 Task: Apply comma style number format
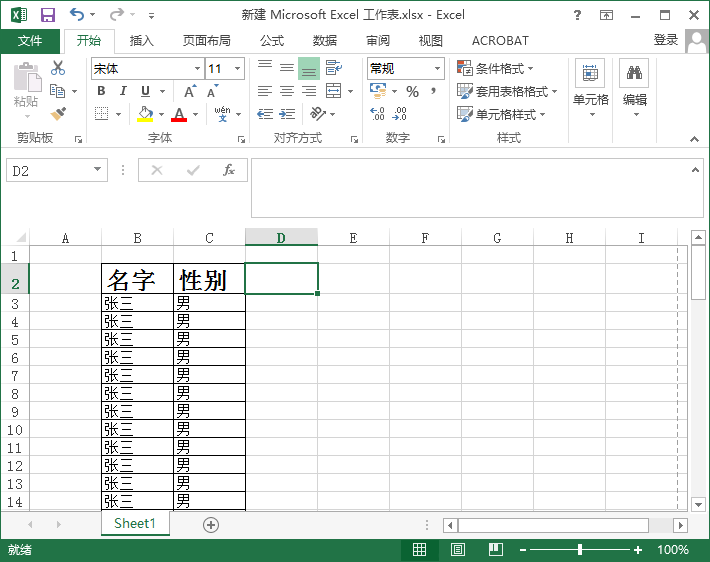433,91
